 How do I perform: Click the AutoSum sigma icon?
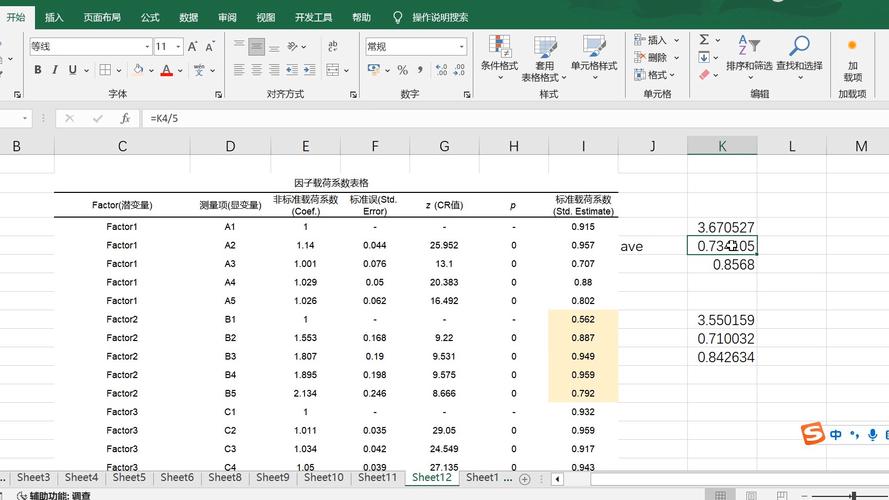tap(704, 40)
